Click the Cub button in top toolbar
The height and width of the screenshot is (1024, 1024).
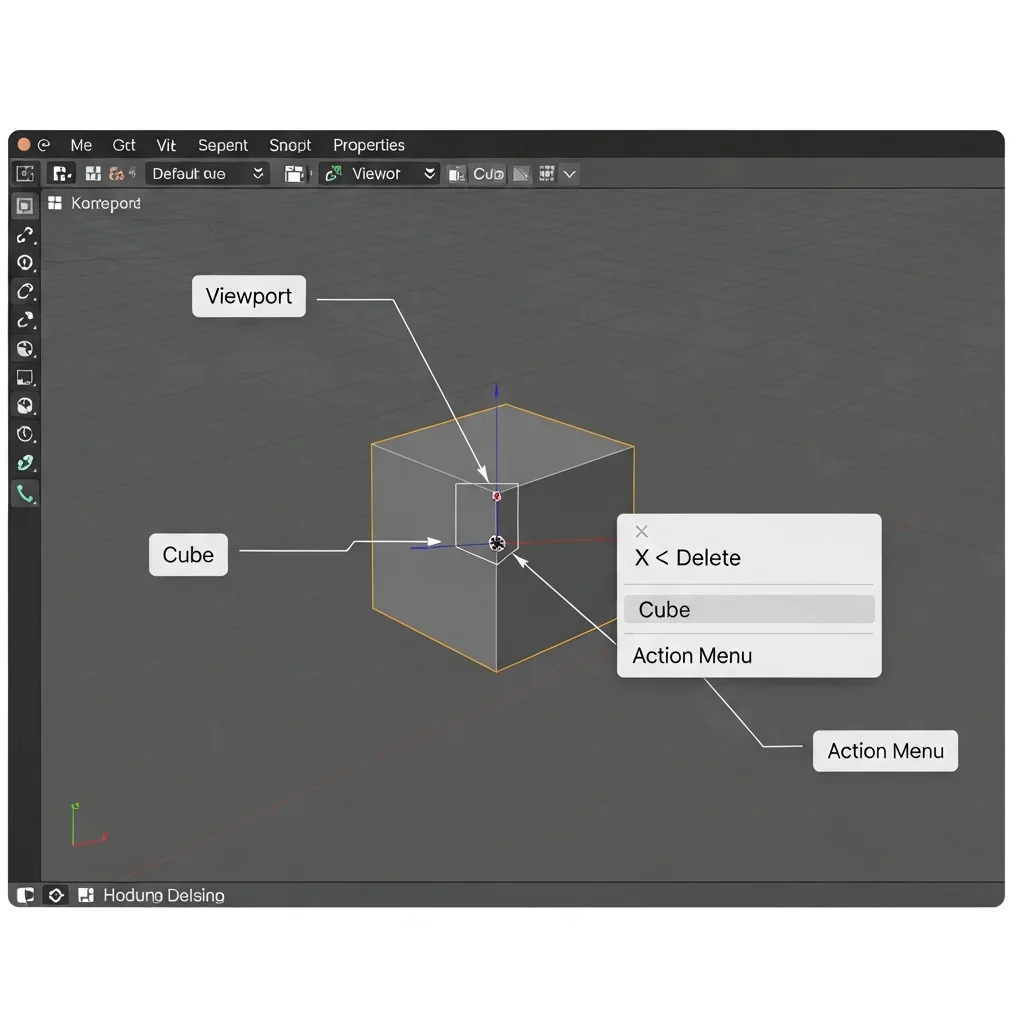coord(488,174)
